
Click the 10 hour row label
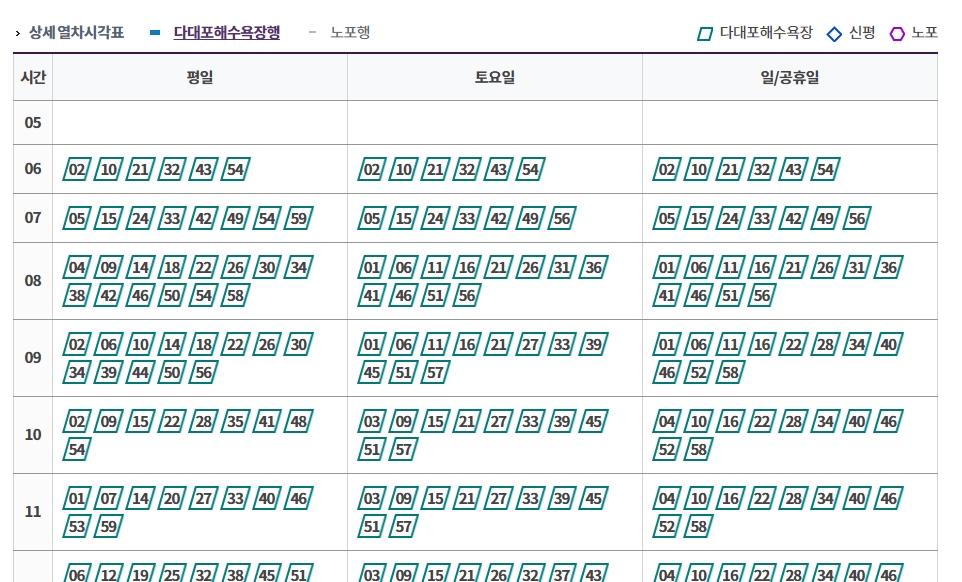click(33, 435)
